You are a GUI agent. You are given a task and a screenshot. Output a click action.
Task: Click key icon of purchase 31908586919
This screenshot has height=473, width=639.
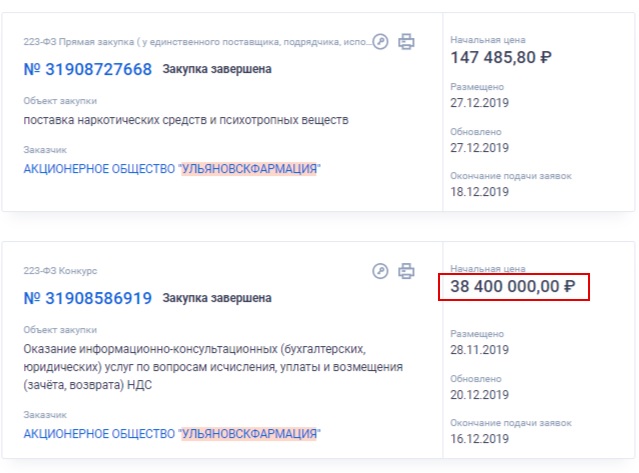click(380, 271)
